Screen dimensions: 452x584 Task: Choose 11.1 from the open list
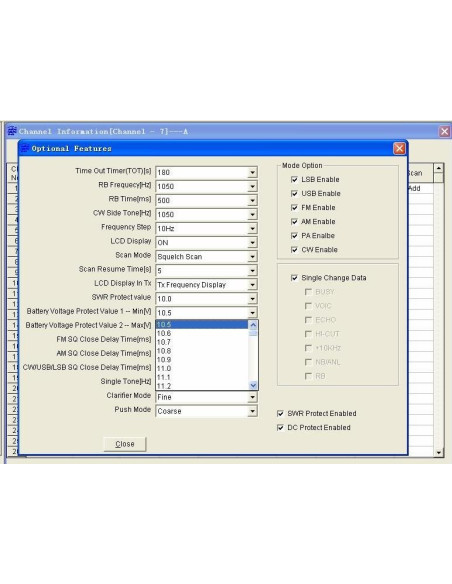click(202, 377)
